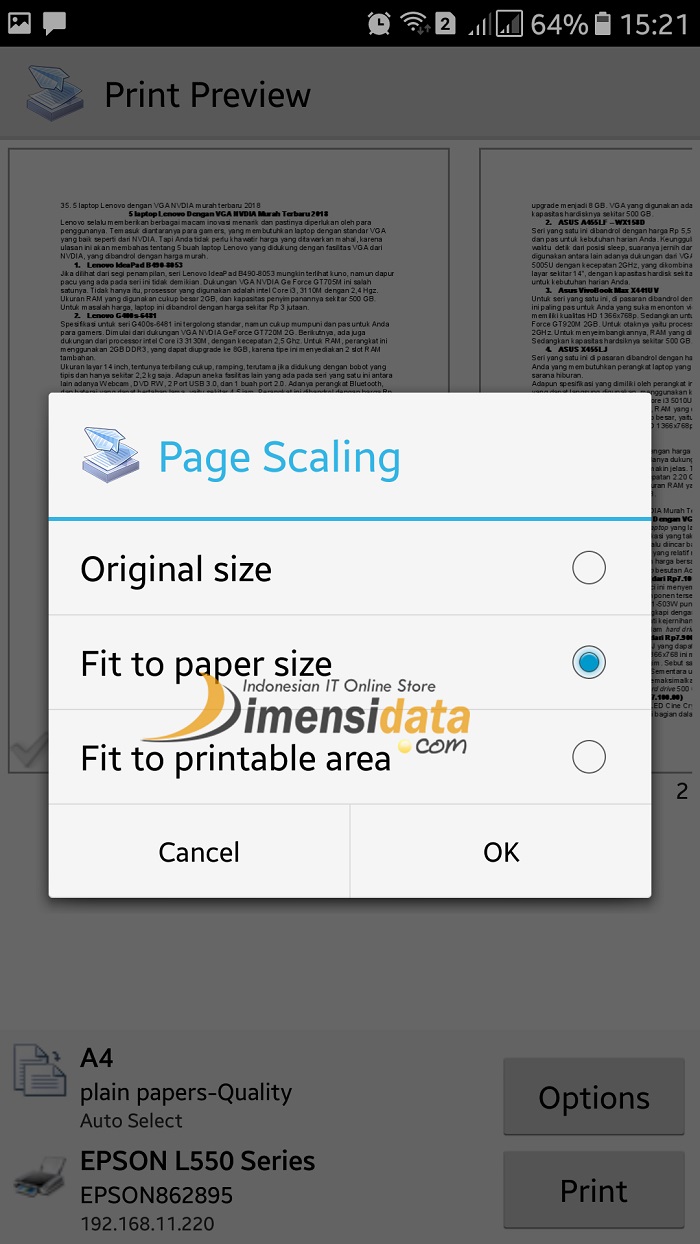Click the Page Scaling dialog printer icon
The image size is (700, 1244).
tap(111, 455)
